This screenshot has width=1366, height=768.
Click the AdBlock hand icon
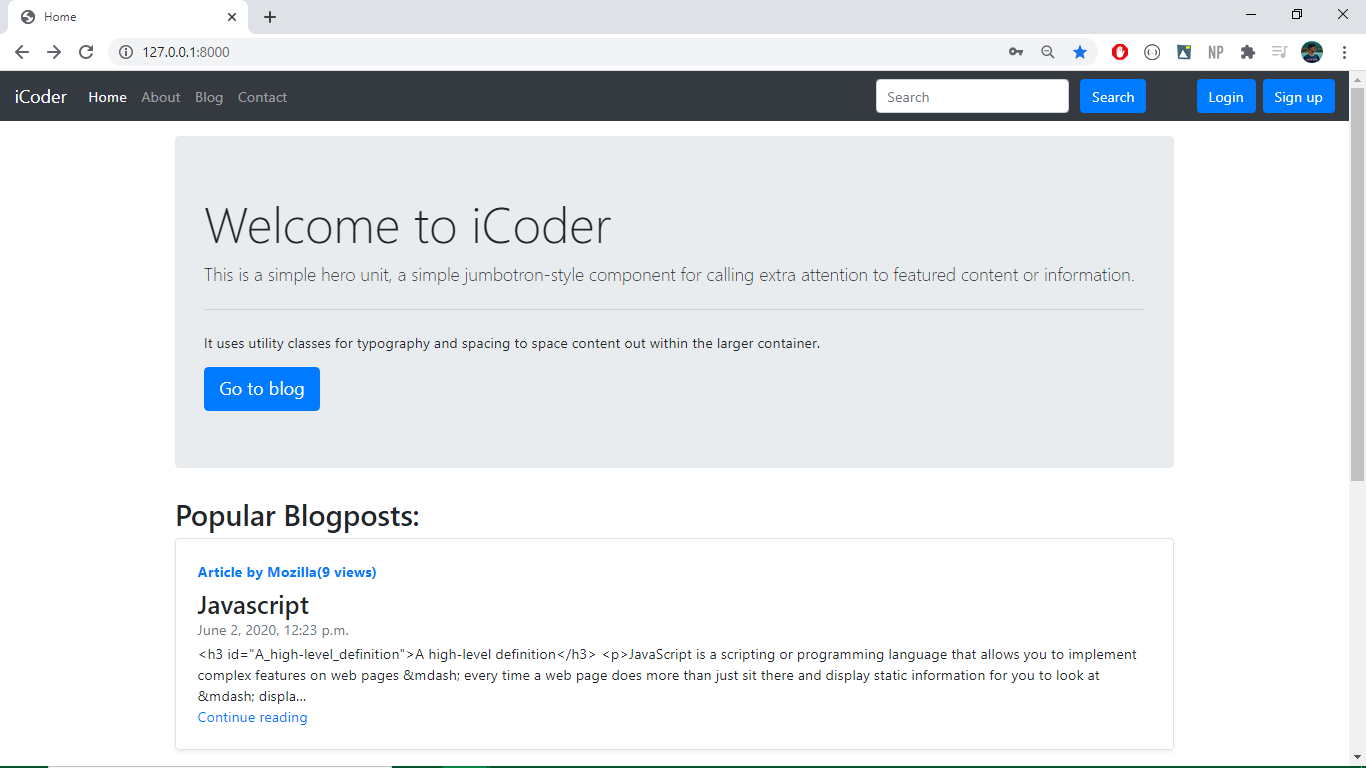point(1119,51)
